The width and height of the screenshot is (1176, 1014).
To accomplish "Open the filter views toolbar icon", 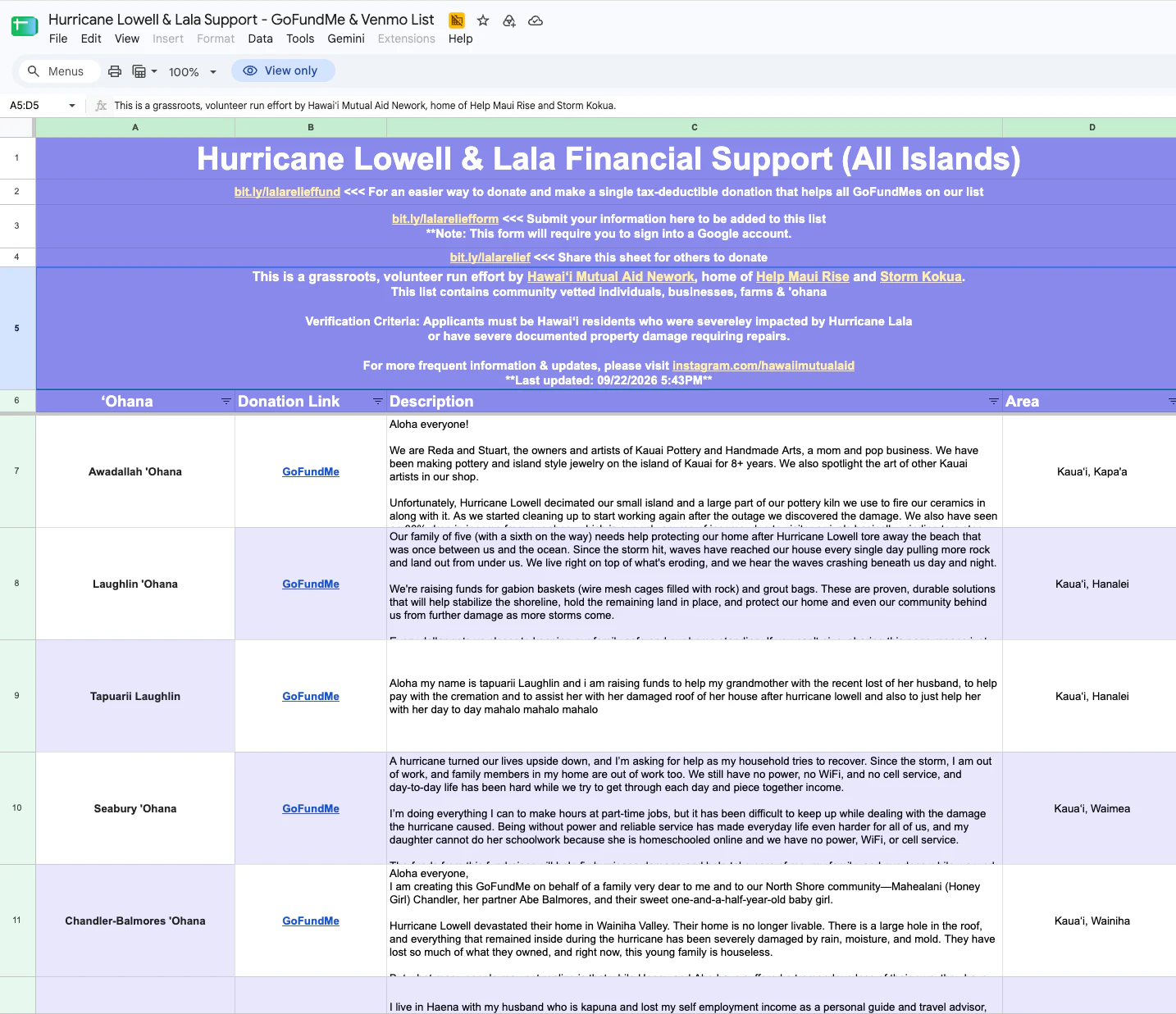I will pos(144,71).
